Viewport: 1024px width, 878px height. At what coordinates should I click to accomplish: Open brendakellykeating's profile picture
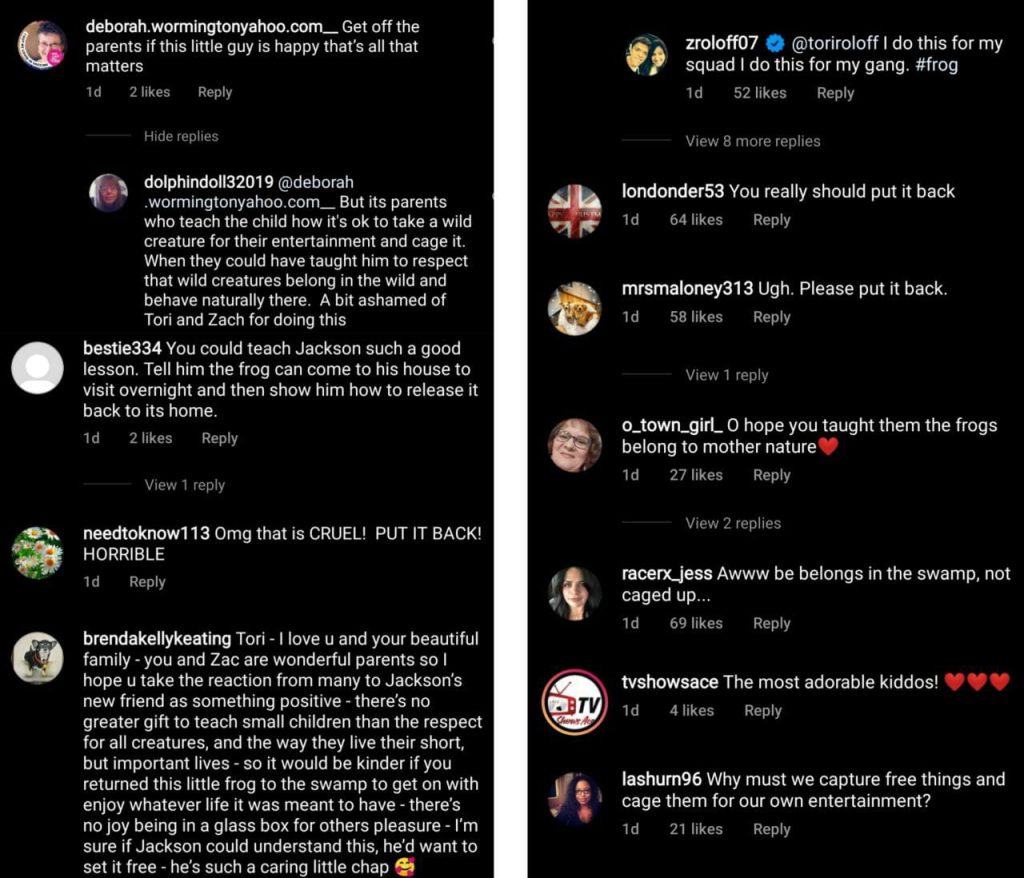(x=38, y=658)
